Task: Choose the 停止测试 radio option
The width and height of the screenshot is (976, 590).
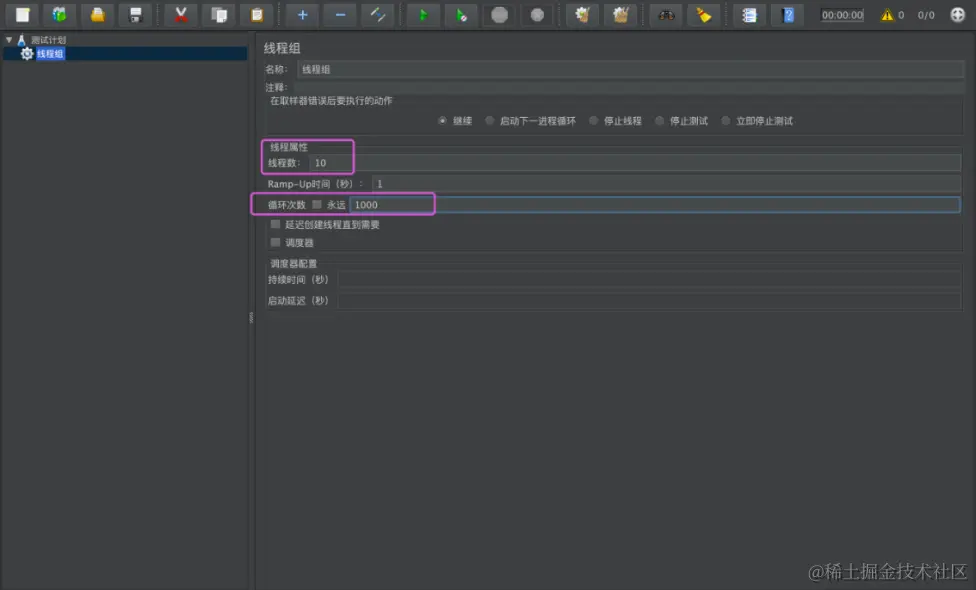Action: click(659, 121)
